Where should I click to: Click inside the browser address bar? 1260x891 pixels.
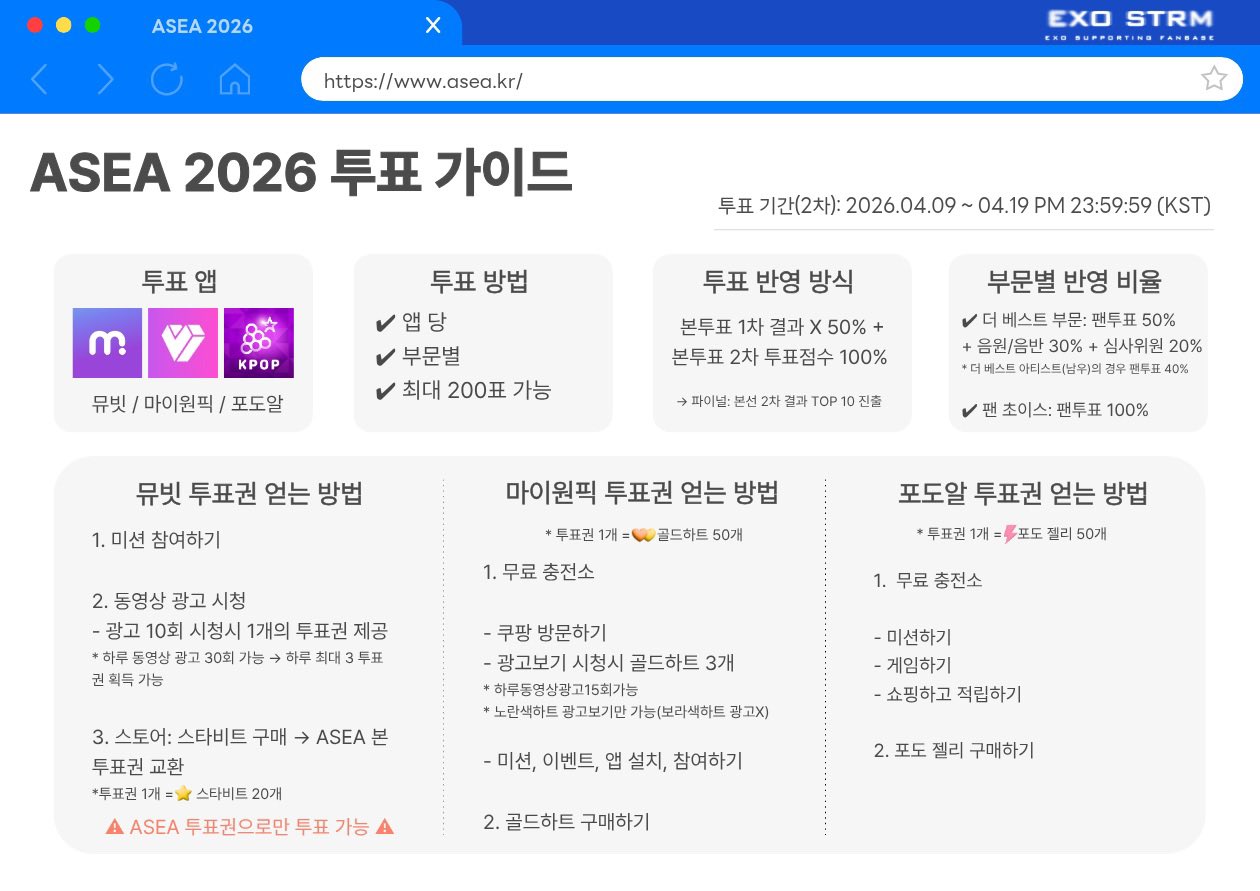coord(700,78)
